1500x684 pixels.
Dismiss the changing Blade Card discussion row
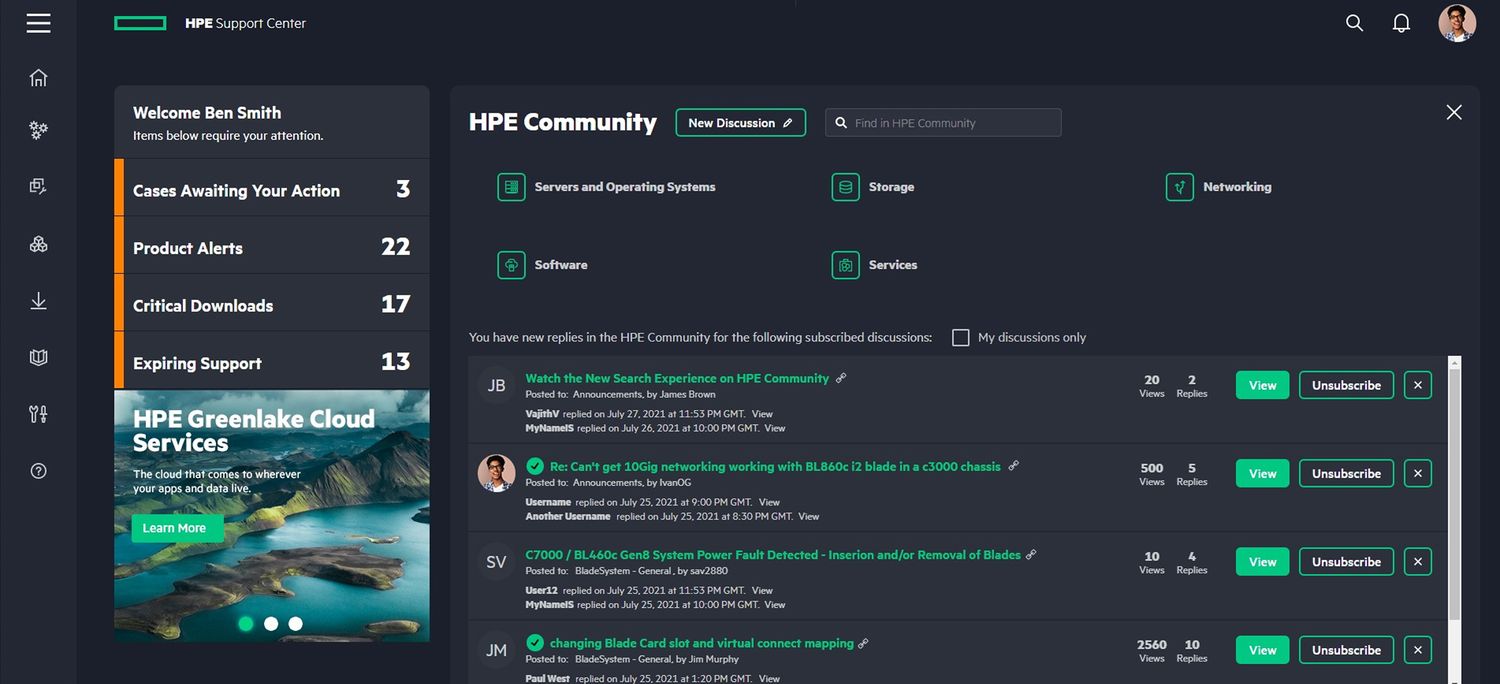point(1417,650)
